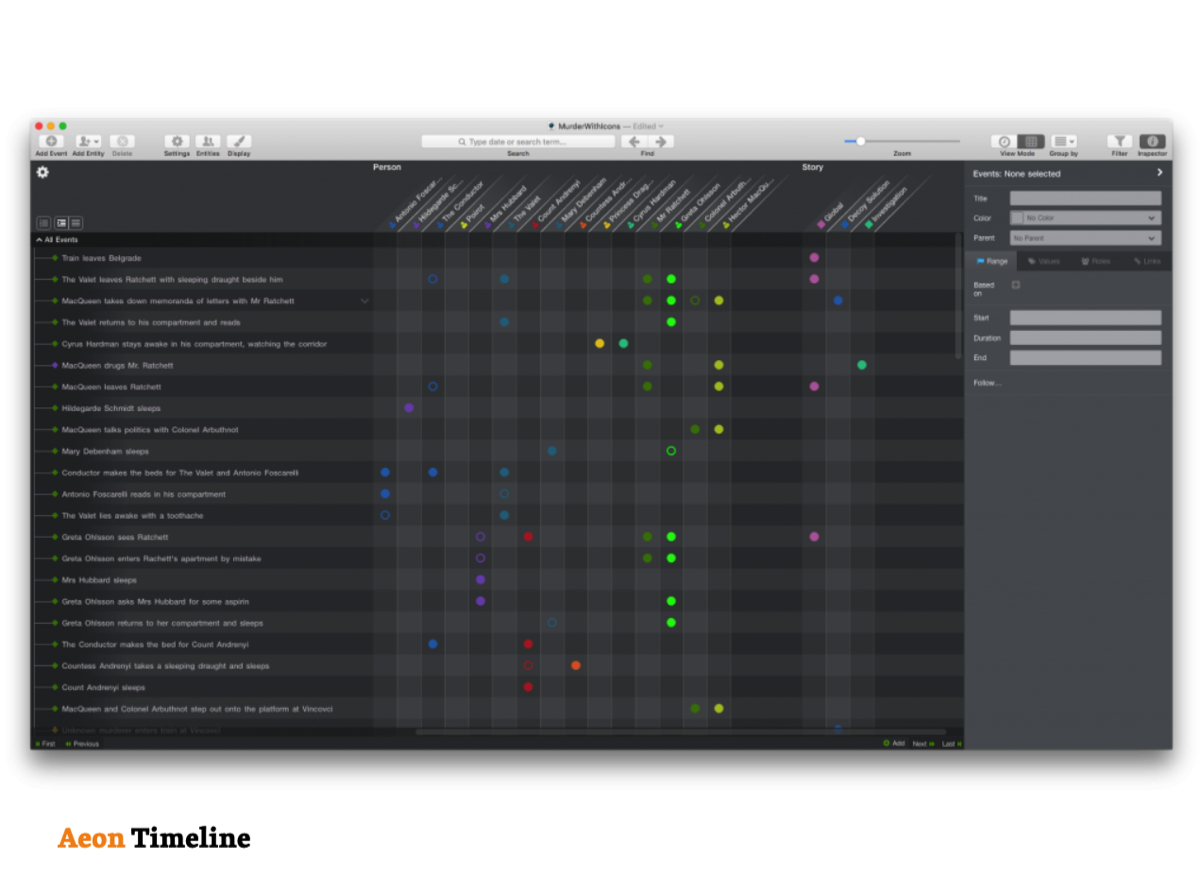
Task: Switch to timeline clock view mode
Action: (1005, 142)
